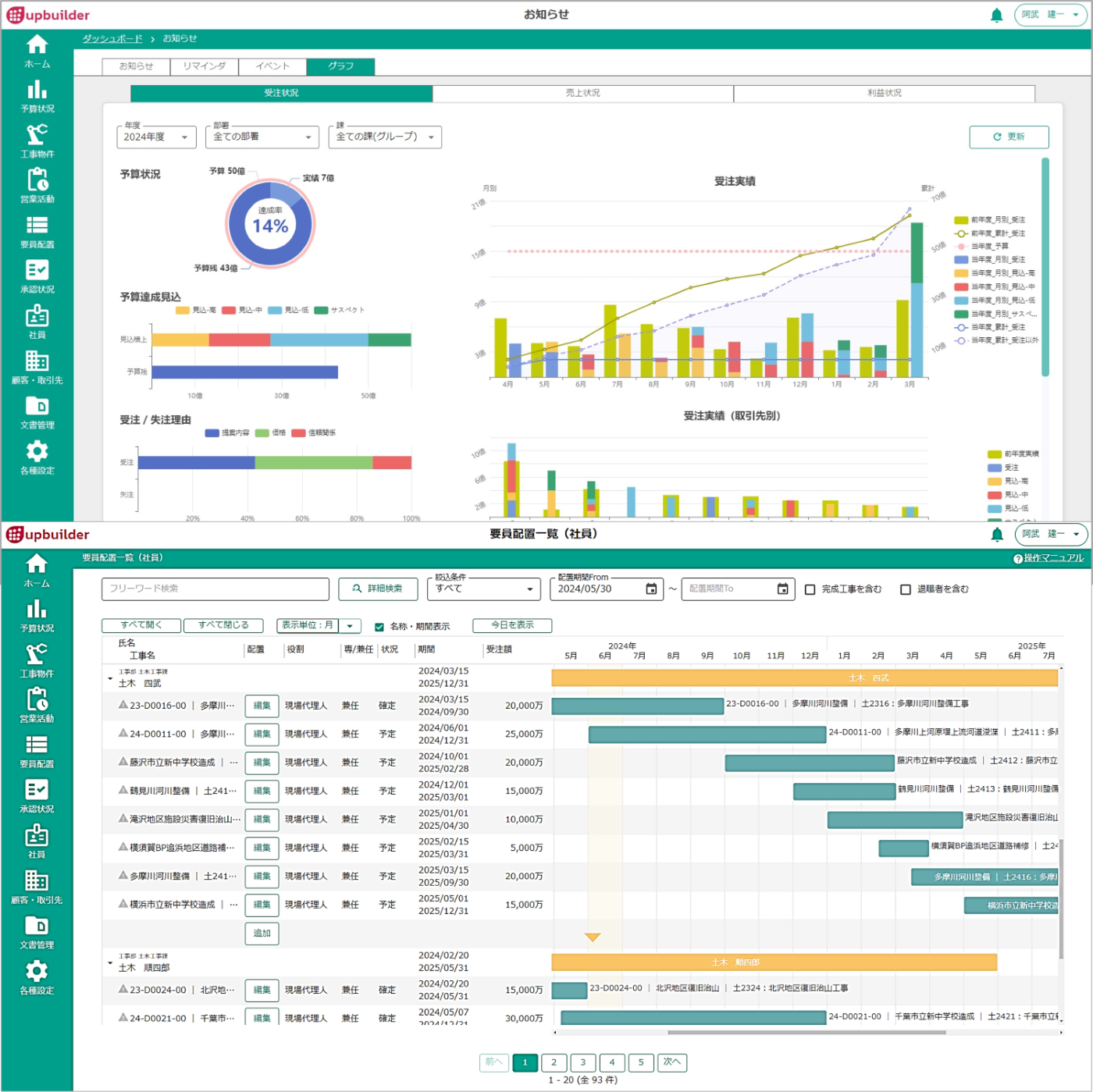The height and width of the screenshot is (1092, 1093).
Task: Open the 配置期間To calendar picker icon
Action: pos(782,589)
